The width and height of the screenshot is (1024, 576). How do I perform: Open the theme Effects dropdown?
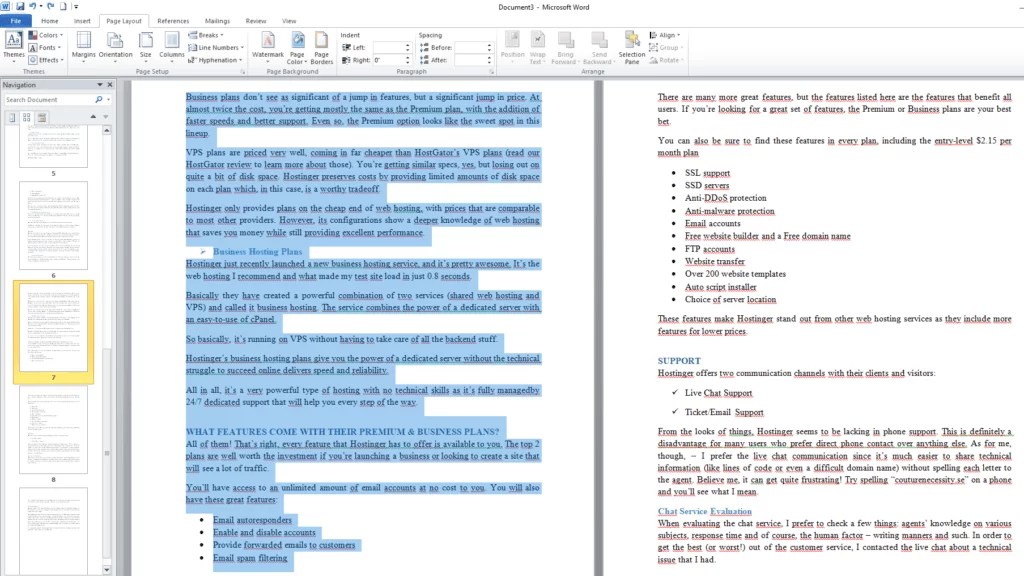(x=46, y=60)
